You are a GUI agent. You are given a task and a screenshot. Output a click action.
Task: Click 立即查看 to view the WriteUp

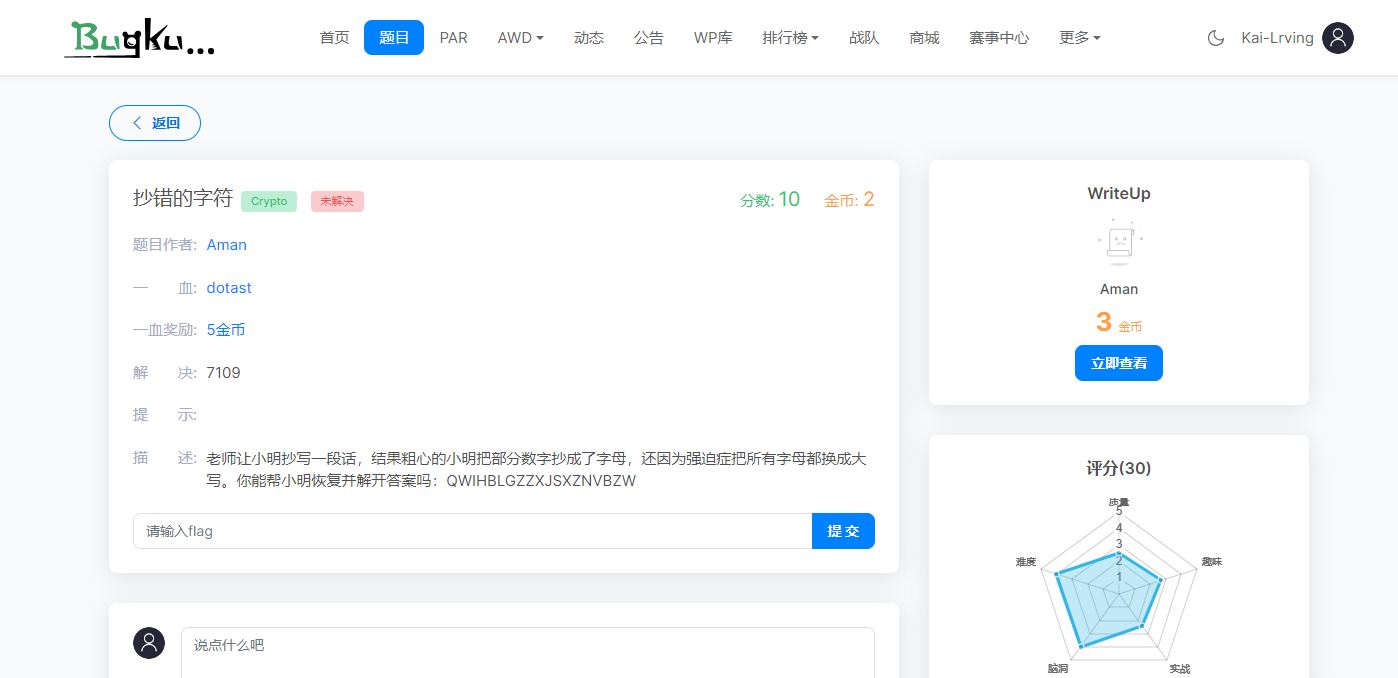point(1118,363)
